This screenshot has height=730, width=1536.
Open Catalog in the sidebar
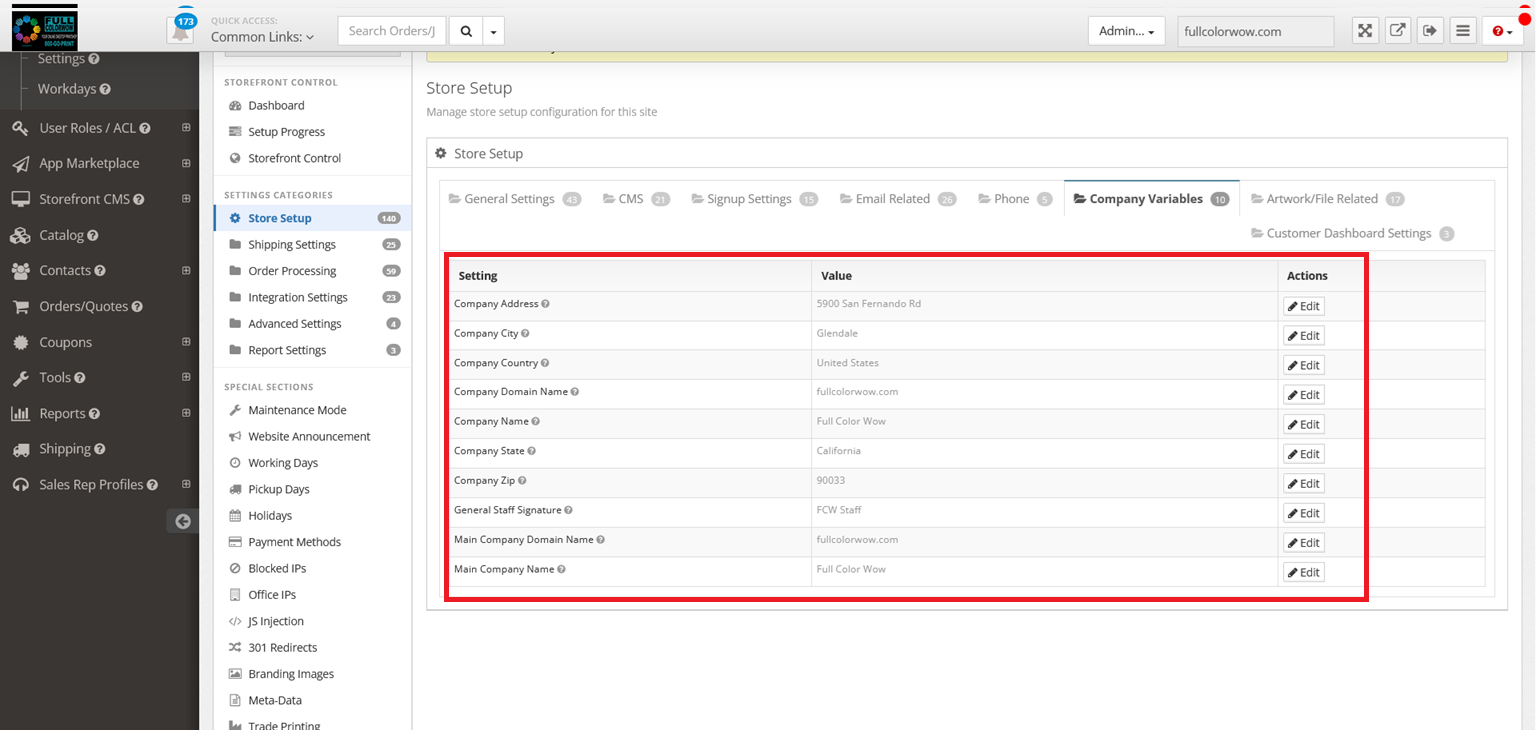pos(61,235)
